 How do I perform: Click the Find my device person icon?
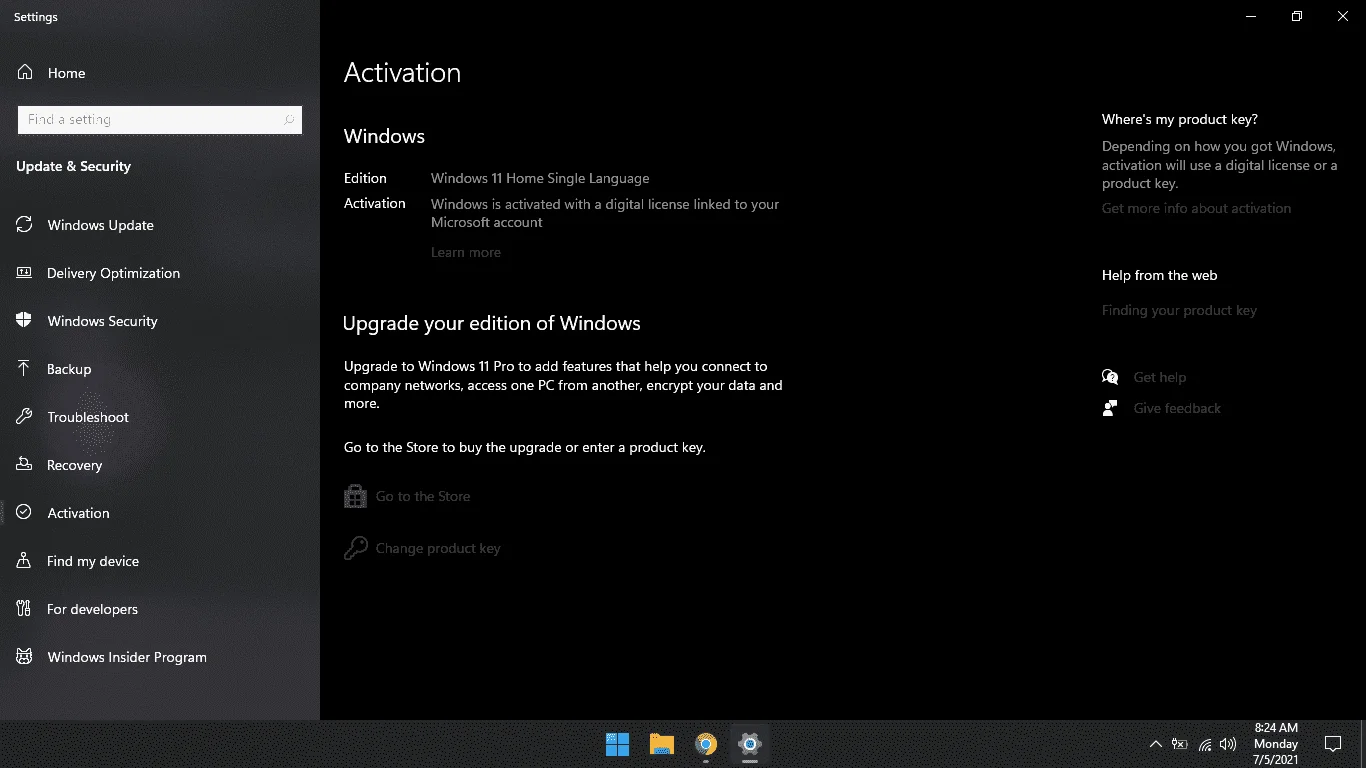24,561
